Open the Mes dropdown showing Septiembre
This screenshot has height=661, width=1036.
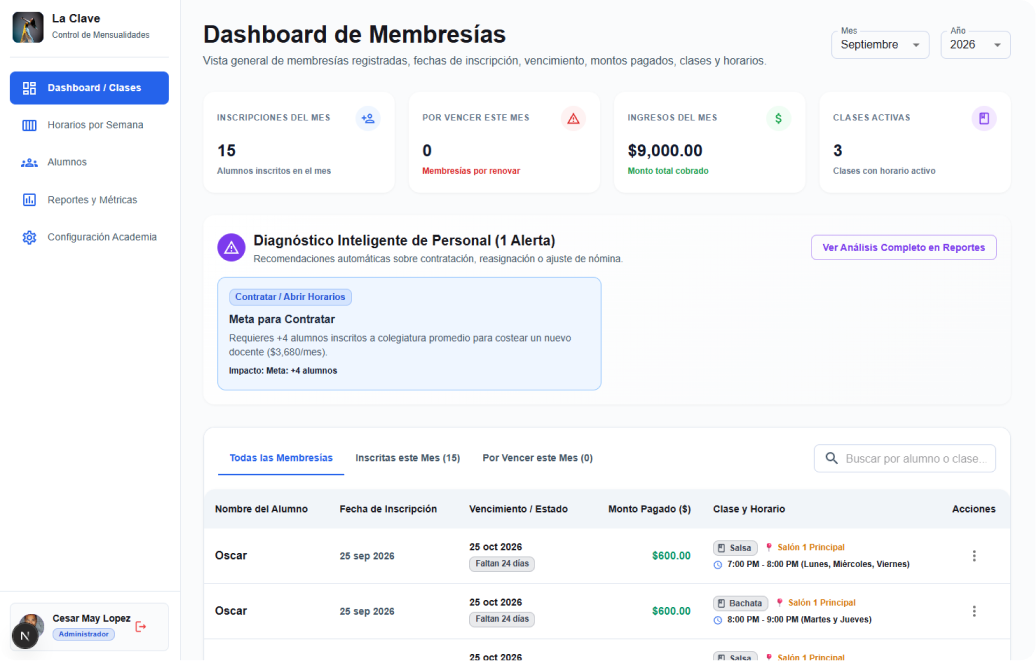(880, 45)
